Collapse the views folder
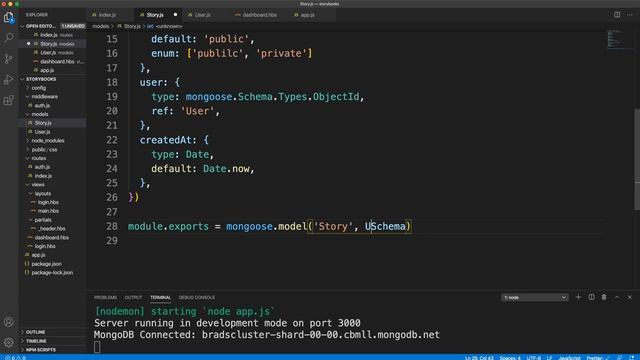The image size is (640, 360). (x=38, y=184)
